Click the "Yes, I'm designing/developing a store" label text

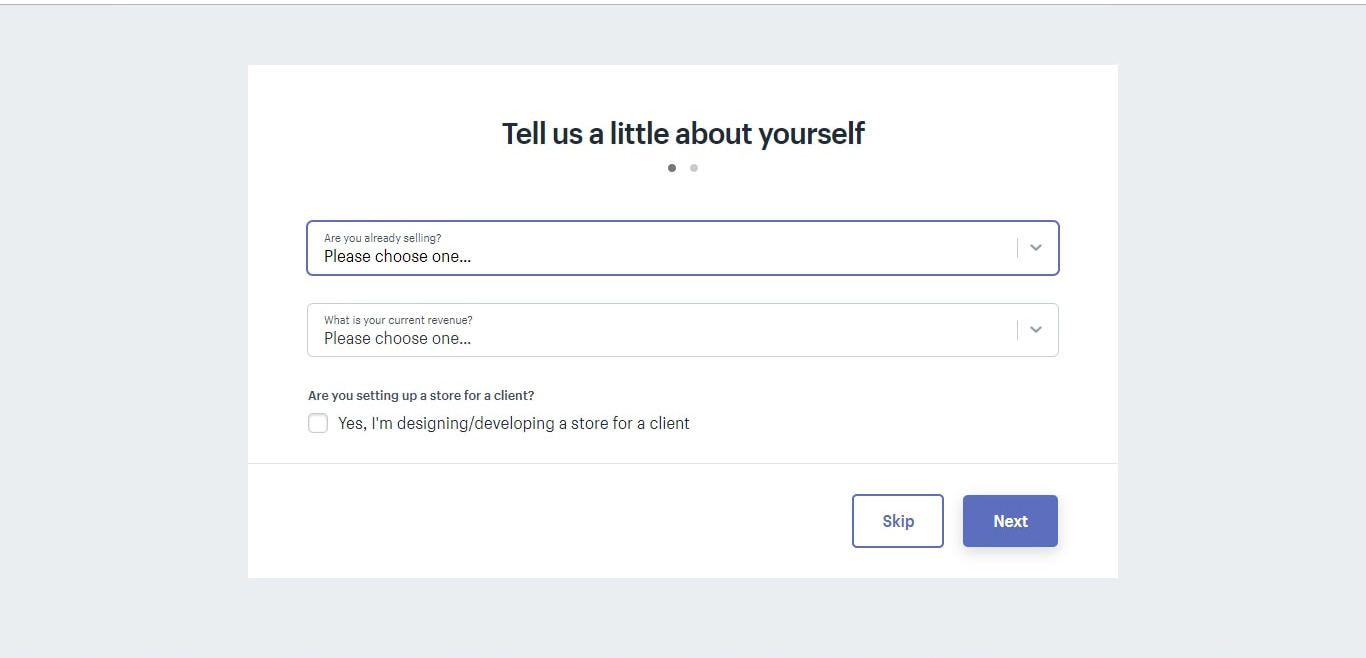coord(513,423)
